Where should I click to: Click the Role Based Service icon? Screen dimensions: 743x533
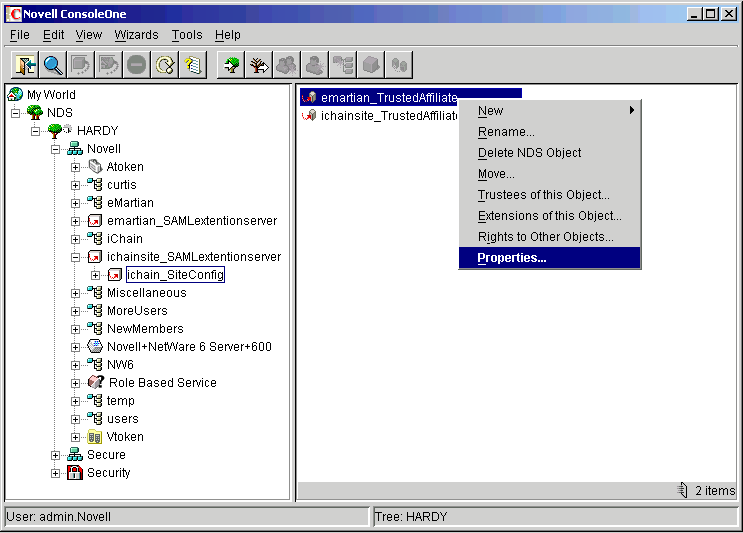pyautogui.click(x=96, y=382)
